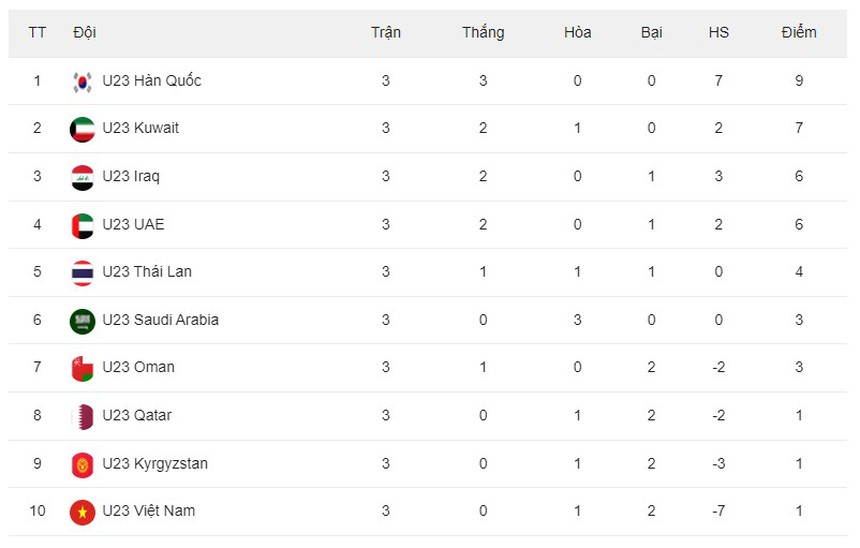Click the Đội column header
860x548 pixels.
(85, 32)
